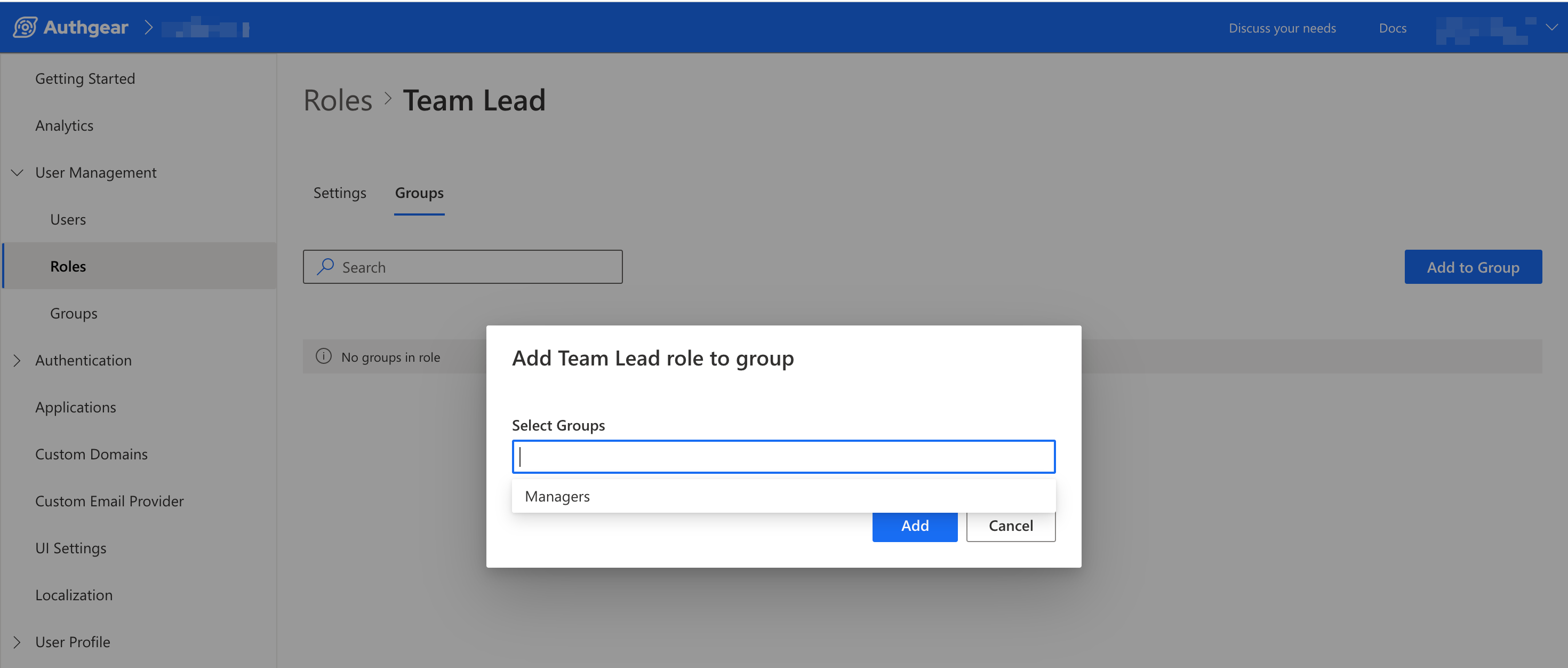Focus the Select Groups input field

[x=783, y=457]
